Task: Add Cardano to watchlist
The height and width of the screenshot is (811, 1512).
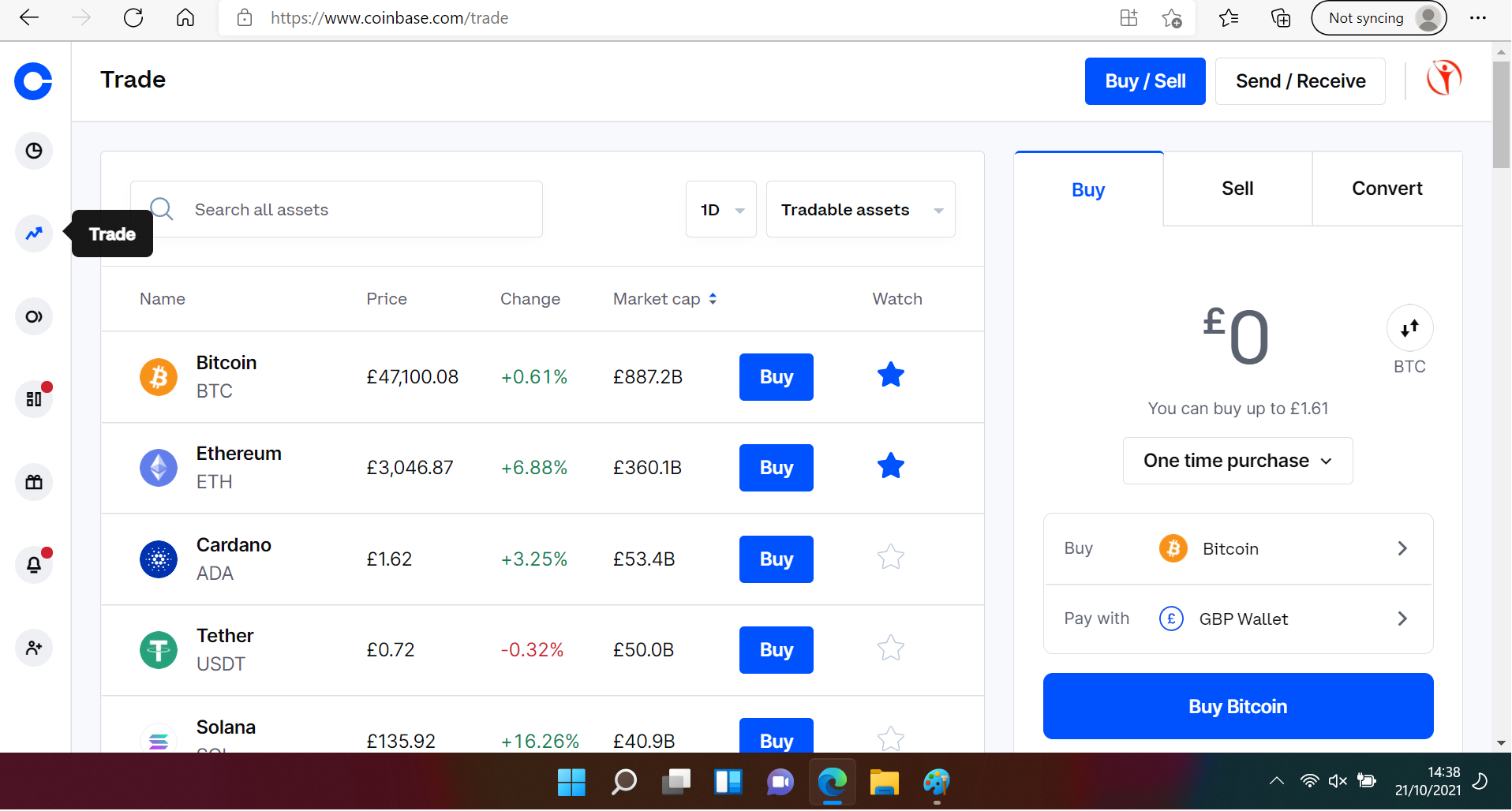Action: click(x=891, y=557)
